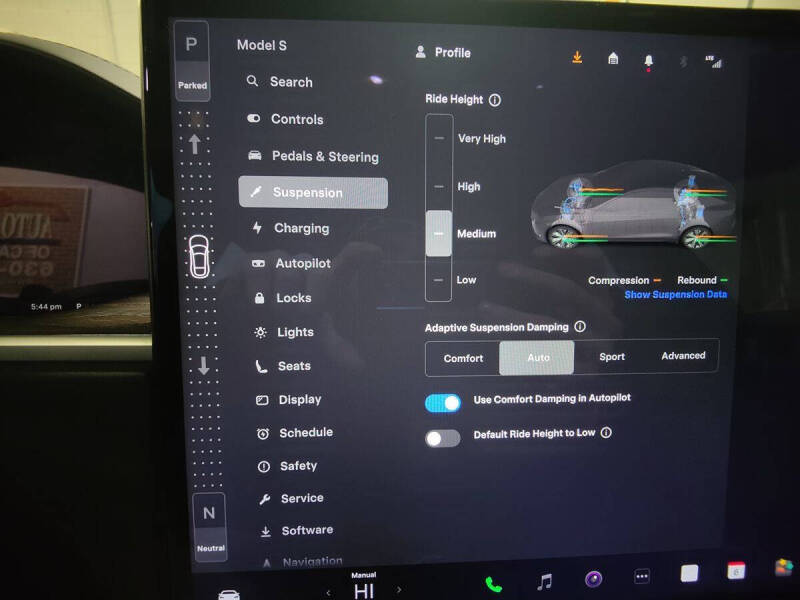800x600 pixels.
Task: Select the Sport damping mode
Action: pyautogui.click(x=611, y=357)
